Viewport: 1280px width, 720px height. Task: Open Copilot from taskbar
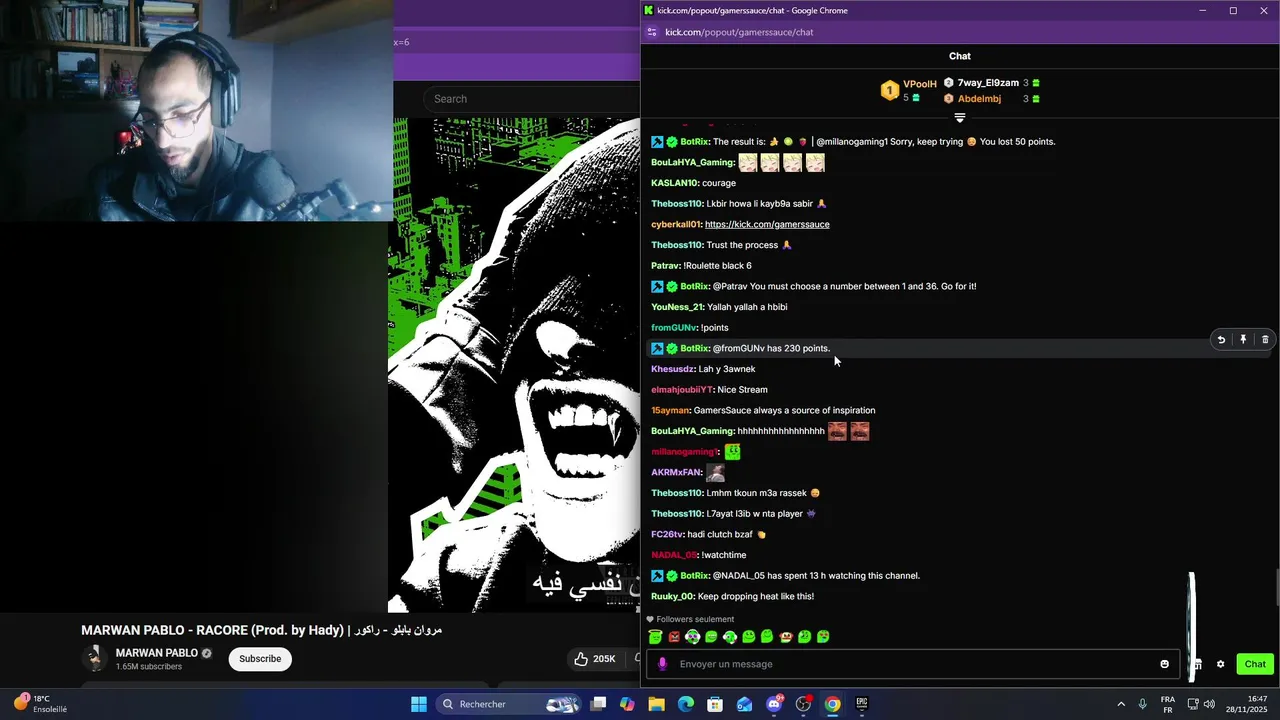coord(627,704)
